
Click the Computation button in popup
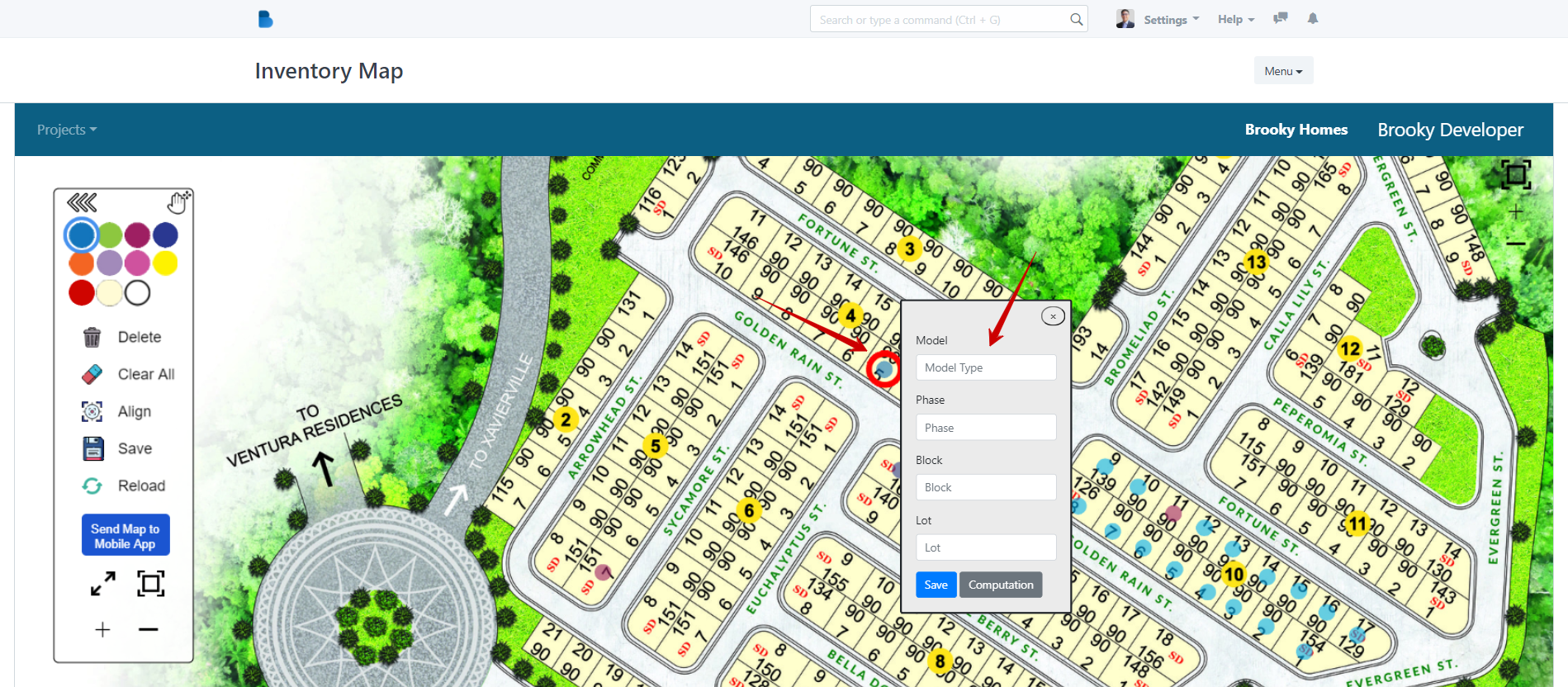coord(1000,585)
